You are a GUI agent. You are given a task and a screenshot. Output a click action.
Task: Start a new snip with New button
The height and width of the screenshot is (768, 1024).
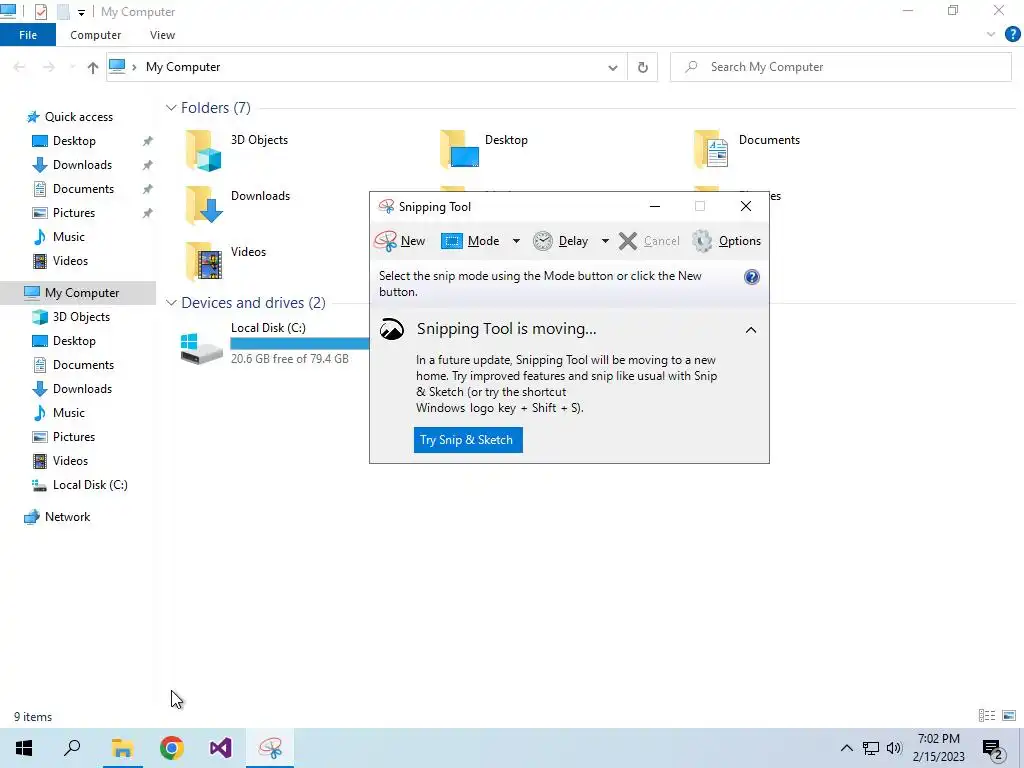400,241
